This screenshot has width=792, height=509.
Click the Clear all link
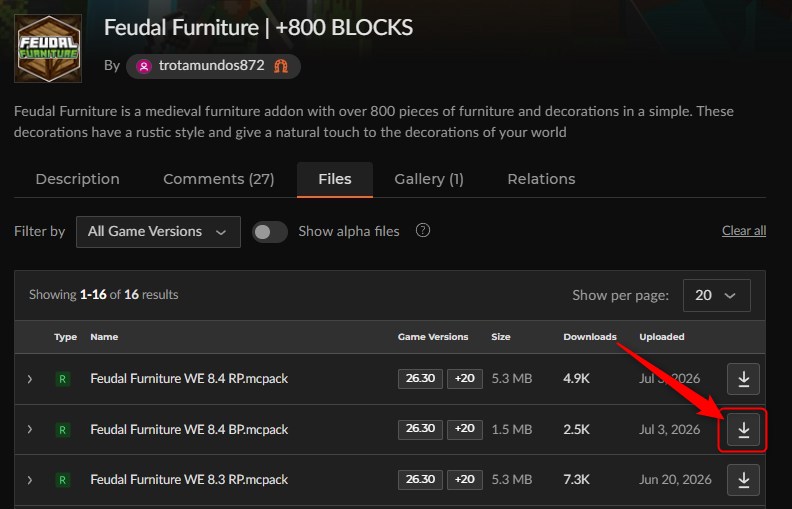click(x=744, y=231)
